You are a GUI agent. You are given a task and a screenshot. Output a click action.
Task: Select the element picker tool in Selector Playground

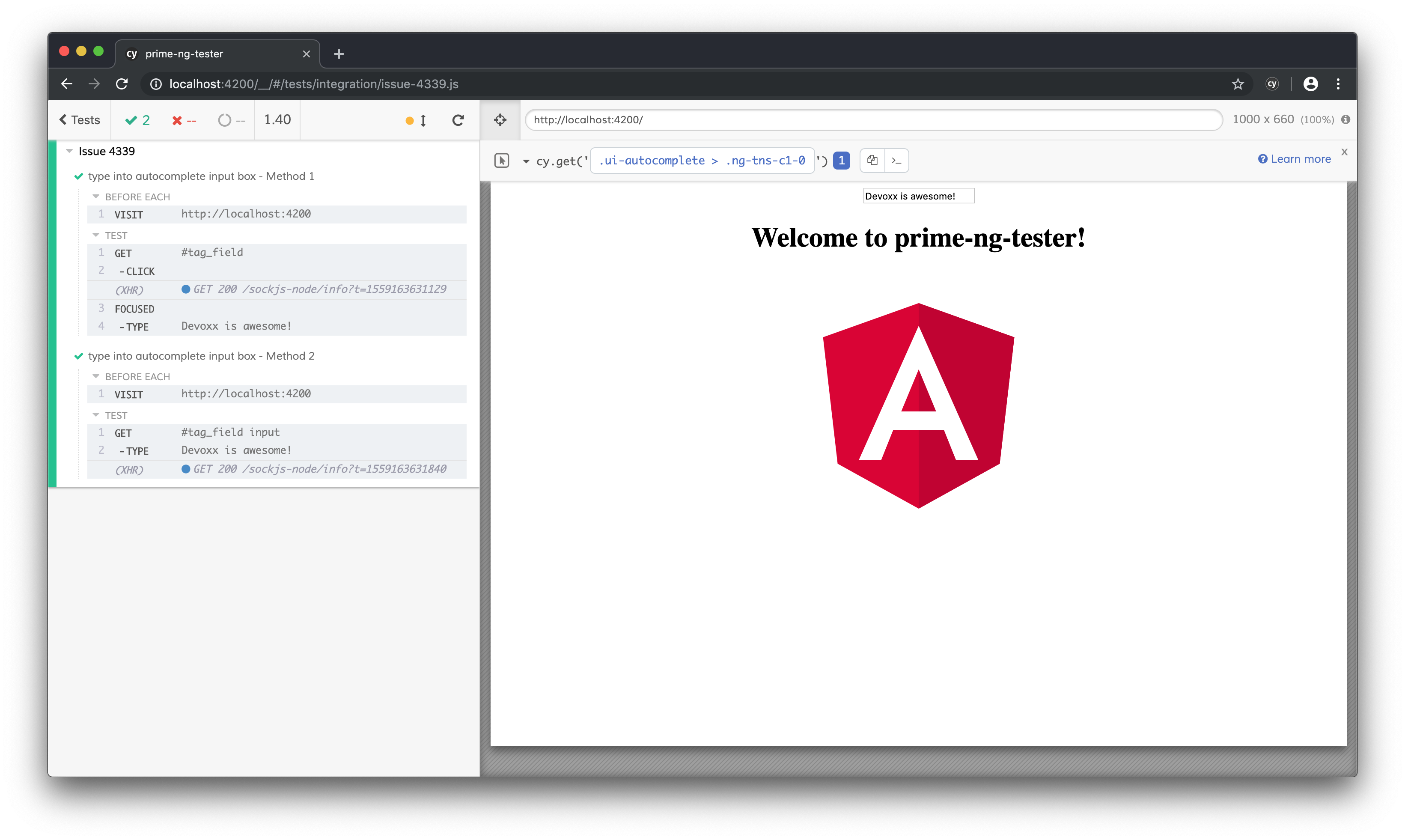[501, 160]
